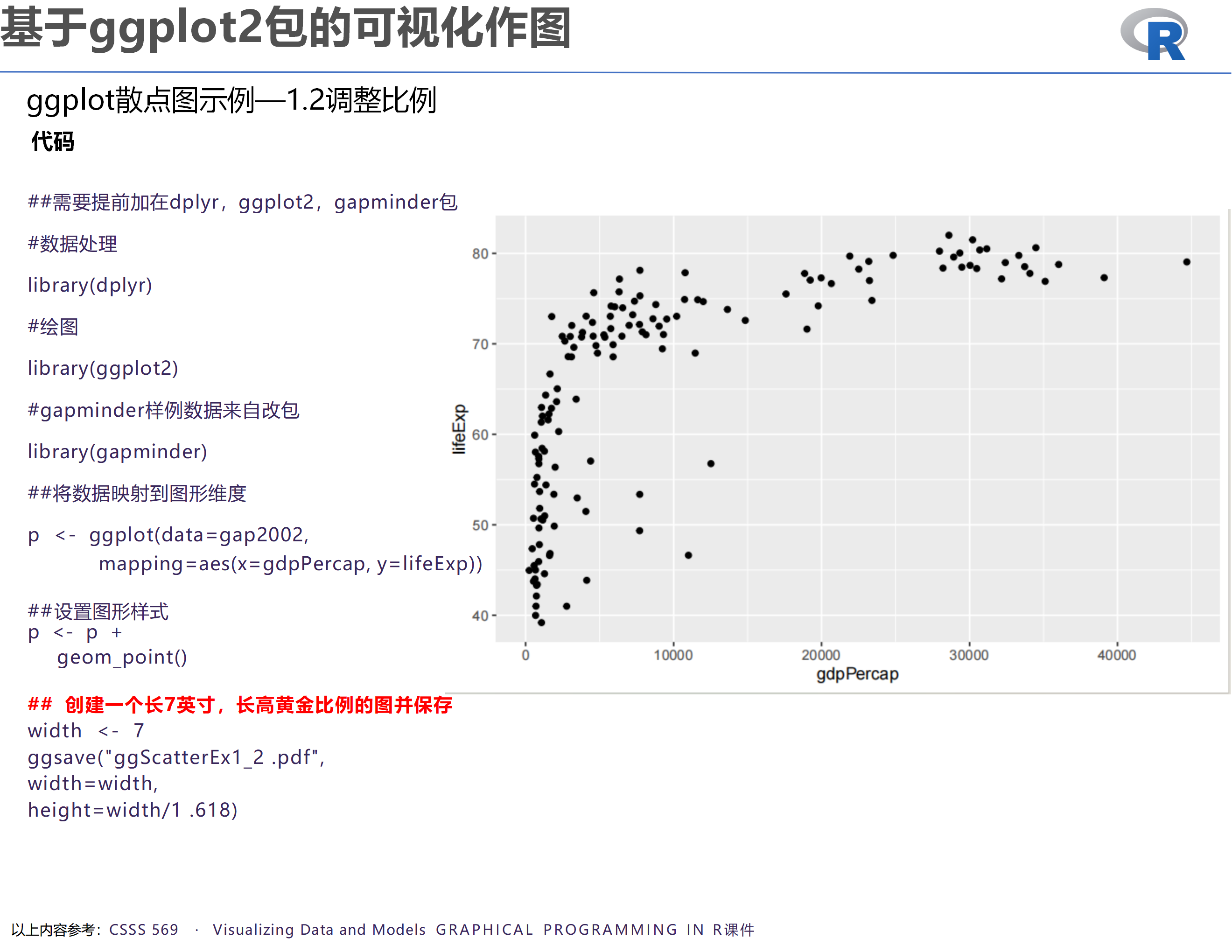Image resolution: width=1232 pixels, height=952 pixels.
Task: Click the x-axis tick label '40000'
Action: coord(1117,655)
